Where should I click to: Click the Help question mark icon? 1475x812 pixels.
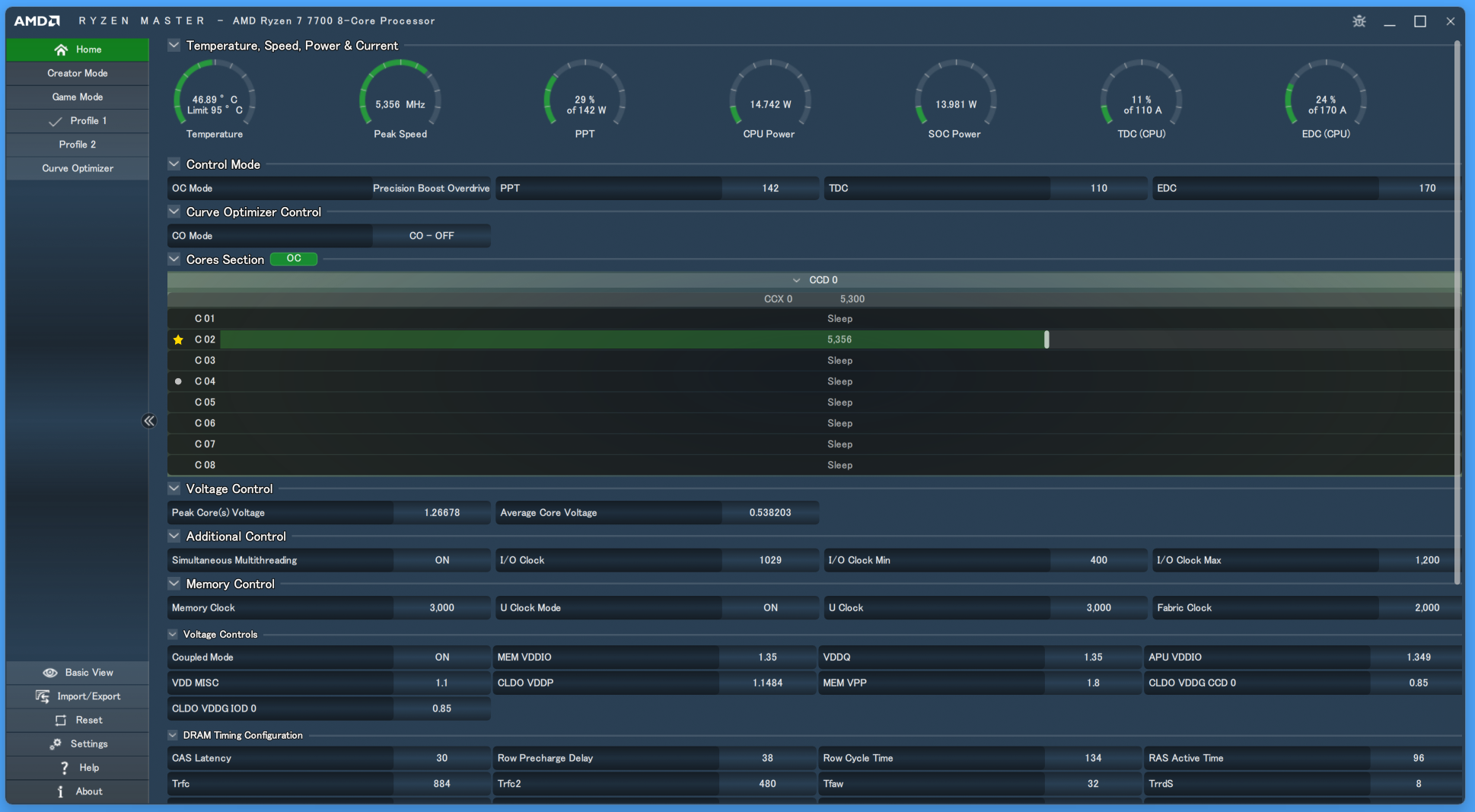[64, 768]
